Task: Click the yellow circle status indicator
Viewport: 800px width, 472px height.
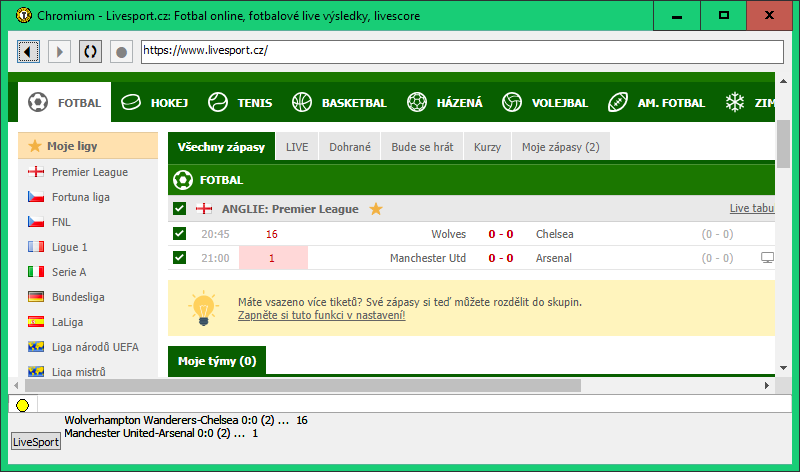Action: (x=22, y=406)
